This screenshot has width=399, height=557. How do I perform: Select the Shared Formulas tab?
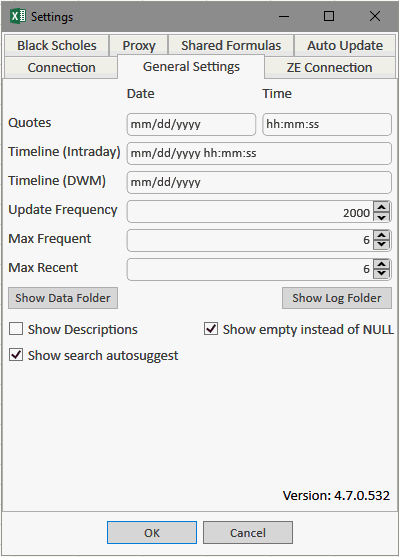pyautogui.click(x=231, y=45)
